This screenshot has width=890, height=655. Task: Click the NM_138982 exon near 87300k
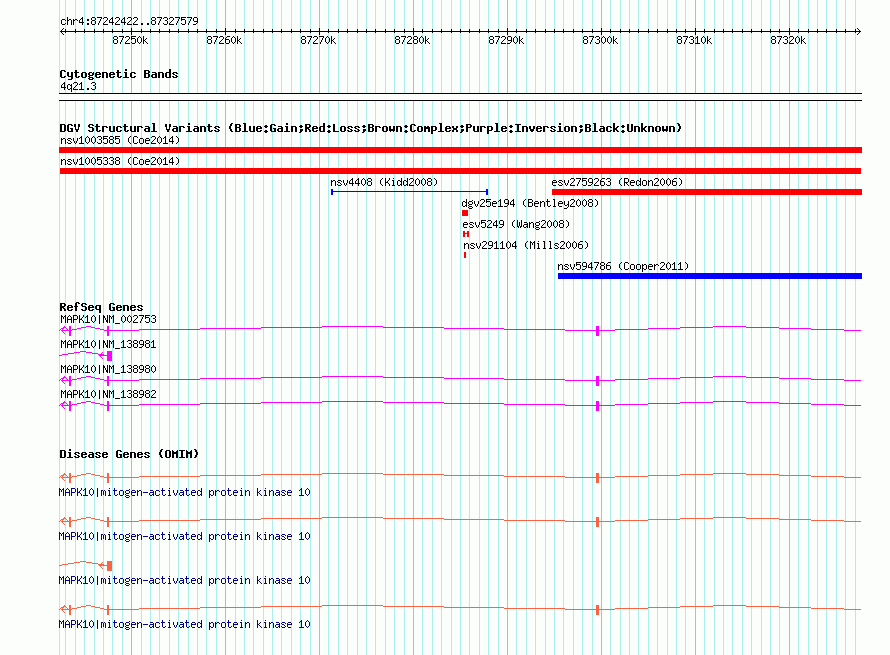tap(598, 406)
